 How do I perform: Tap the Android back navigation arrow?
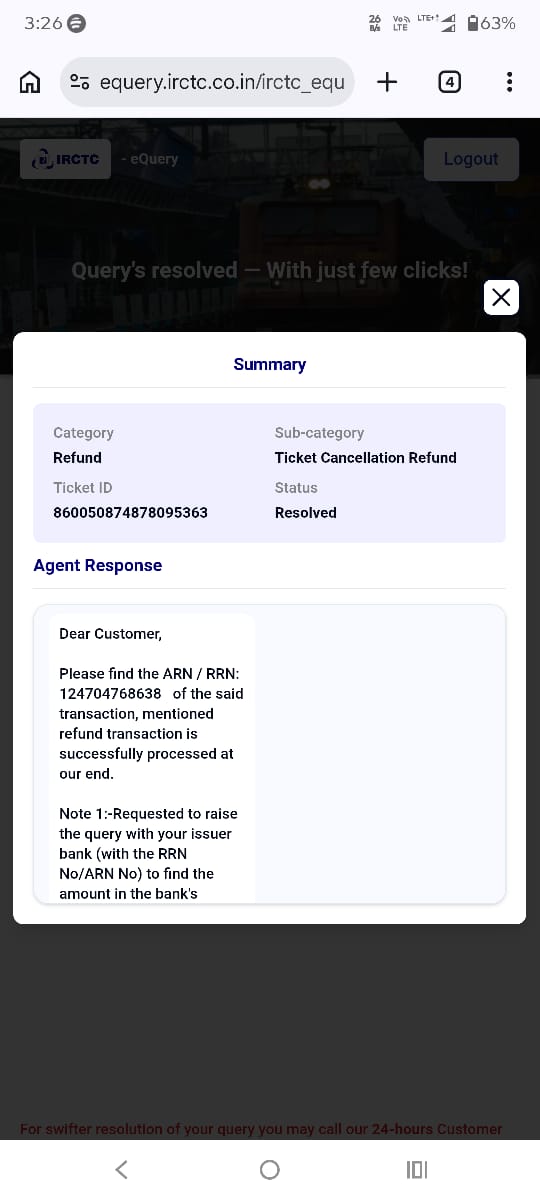click(x=121, y=1169)
